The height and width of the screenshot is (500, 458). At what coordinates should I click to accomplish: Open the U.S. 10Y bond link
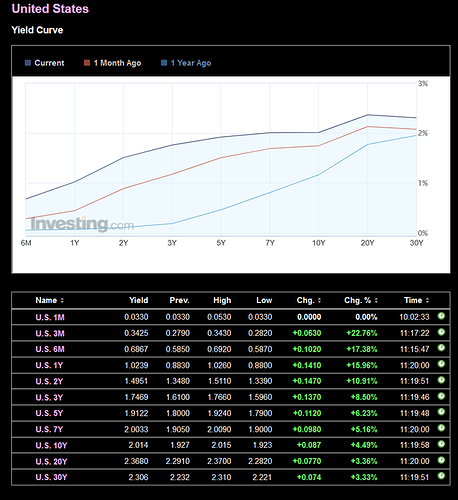[x=51, y=445]
